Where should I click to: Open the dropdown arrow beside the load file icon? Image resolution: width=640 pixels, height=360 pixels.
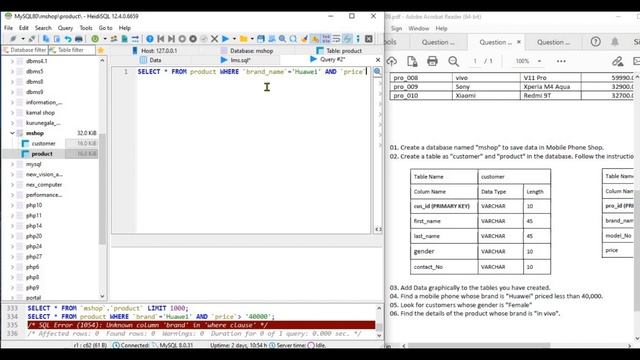[252, 39]
